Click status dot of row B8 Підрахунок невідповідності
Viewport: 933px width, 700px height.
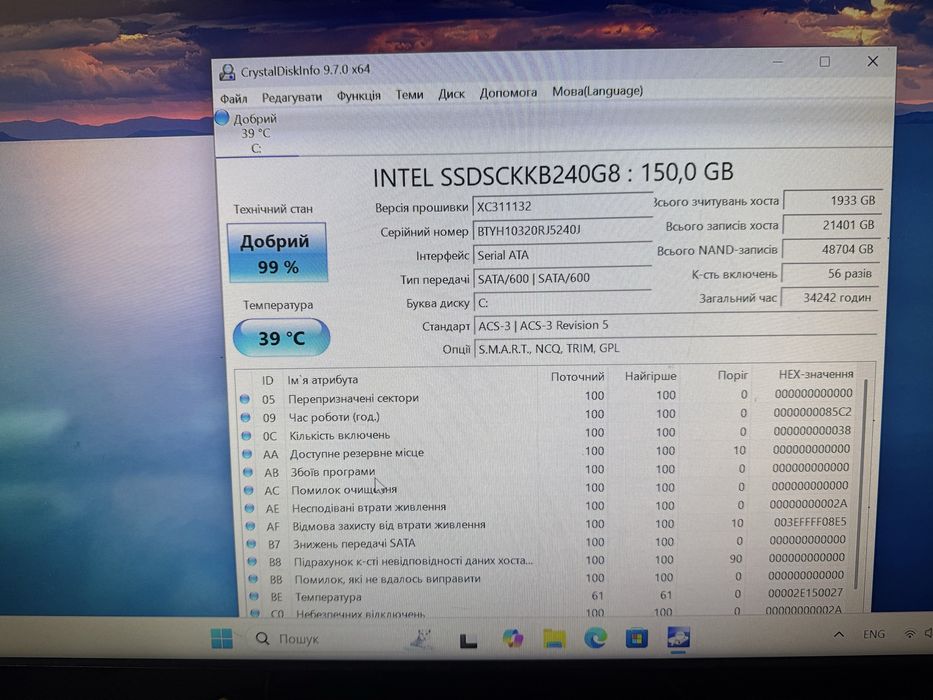pos(252,561)
